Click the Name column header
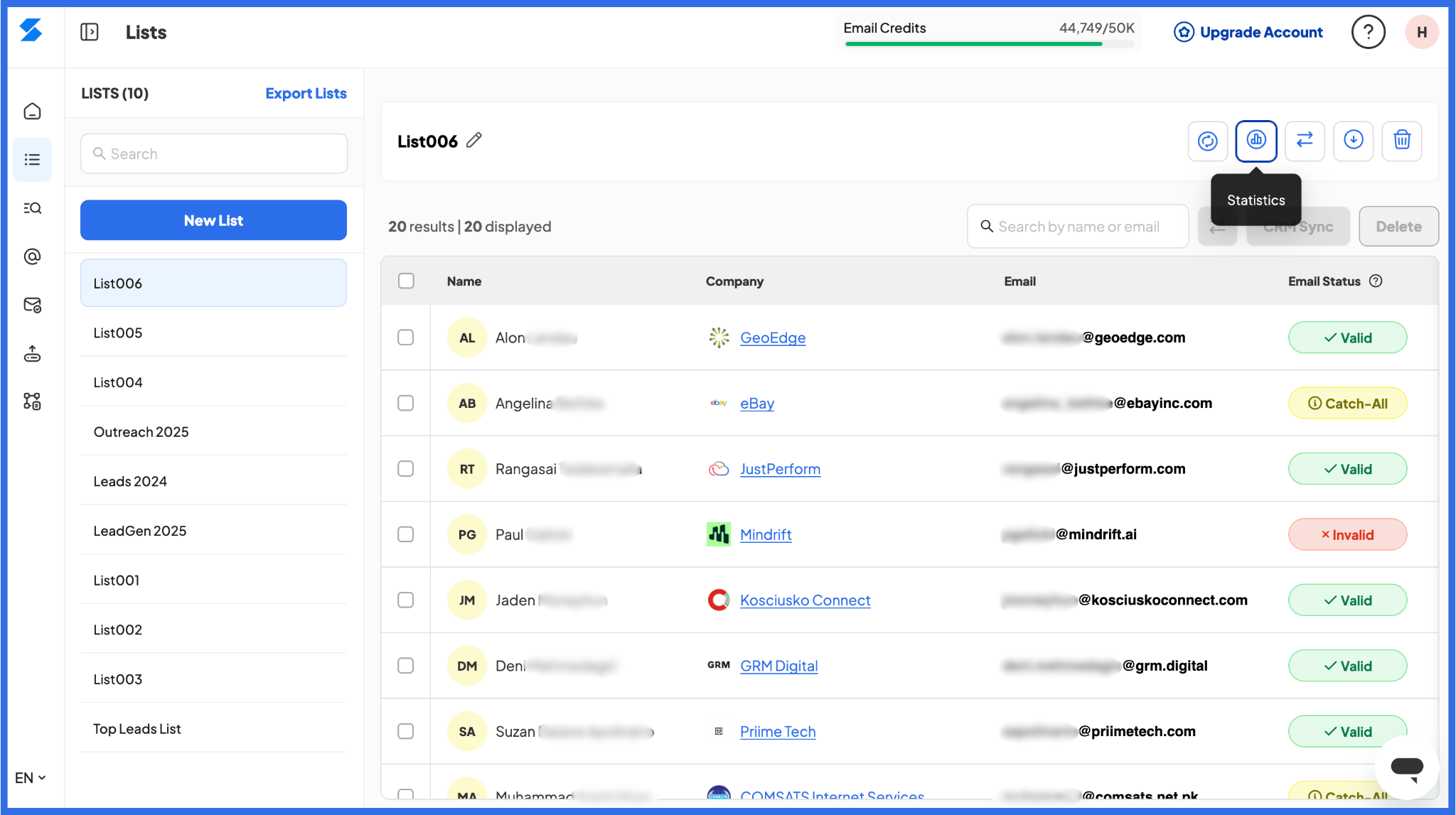 464,281
